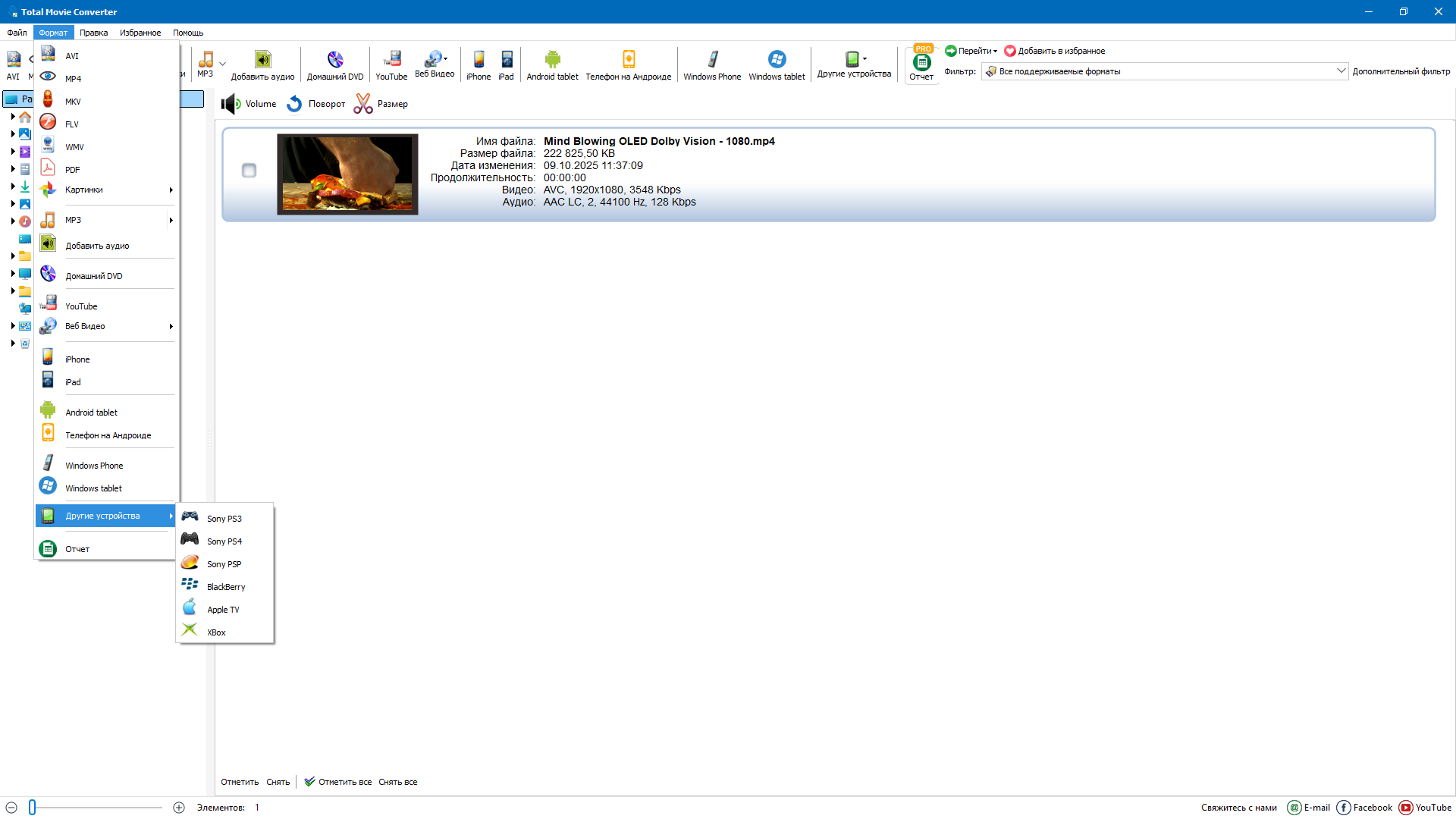Choose Sony PS4 from the submenu
The image size is (1456, 819).
[224, 541]
